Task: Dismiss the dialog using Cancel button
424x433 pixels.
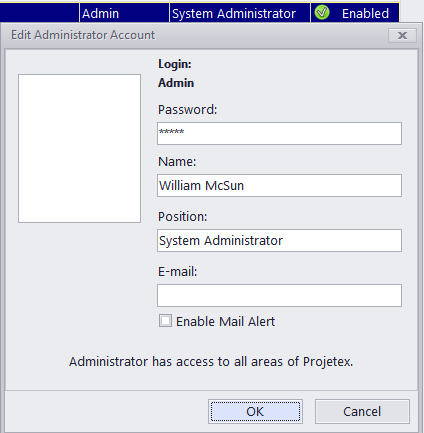Action: [x=362, y=411]
